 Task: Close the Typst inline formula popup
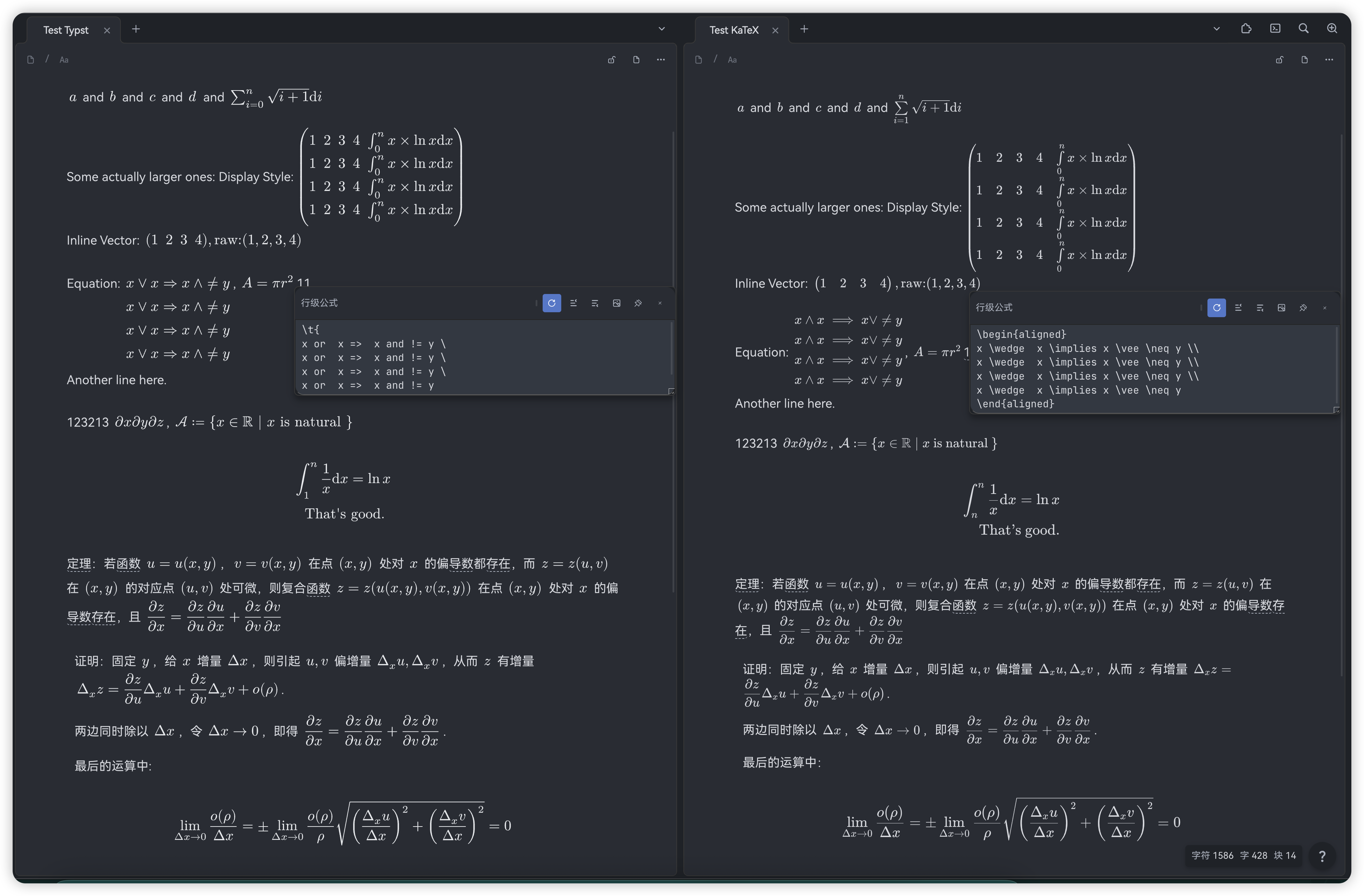point(660,303)
